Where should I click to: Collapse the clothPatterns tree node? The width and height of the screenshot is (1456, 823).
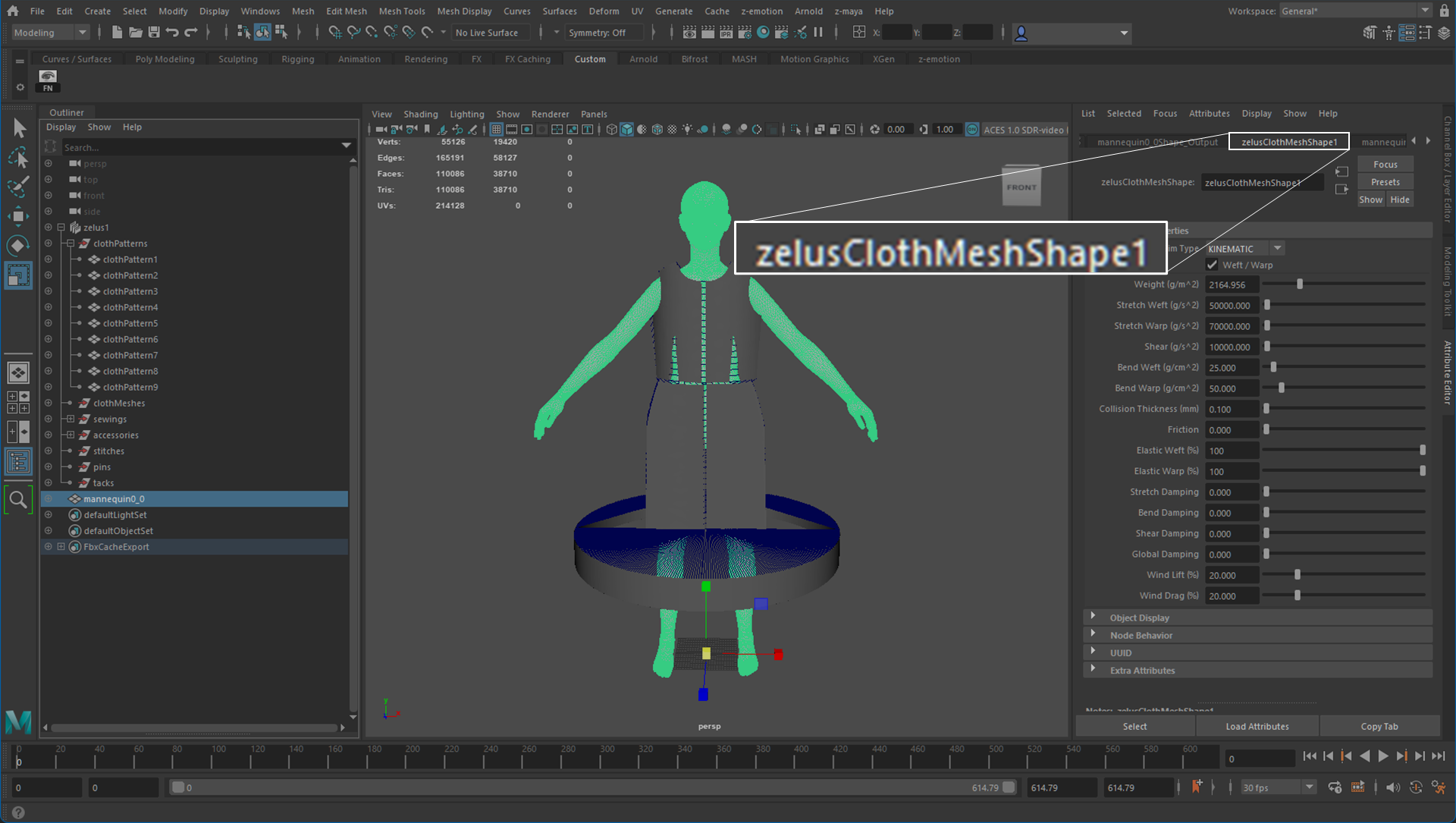tap(71, 243)
